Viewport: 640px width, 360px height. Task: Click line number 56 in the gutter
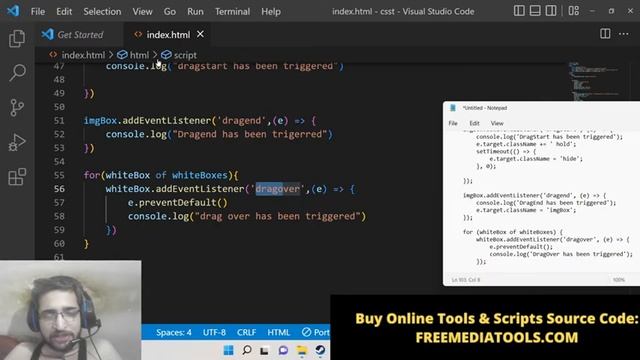coord(59,189)
